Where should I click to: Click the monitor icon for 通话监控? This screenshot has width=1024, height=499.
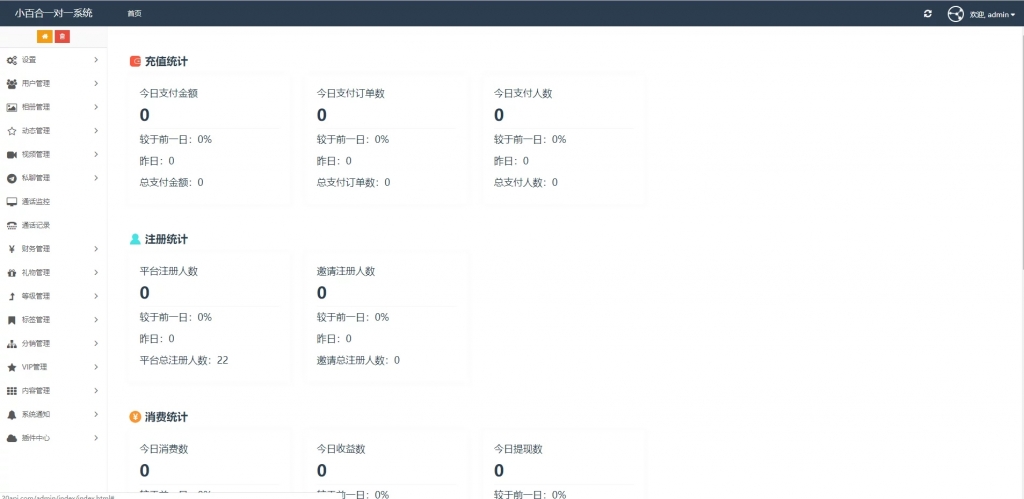pos(12,202)
